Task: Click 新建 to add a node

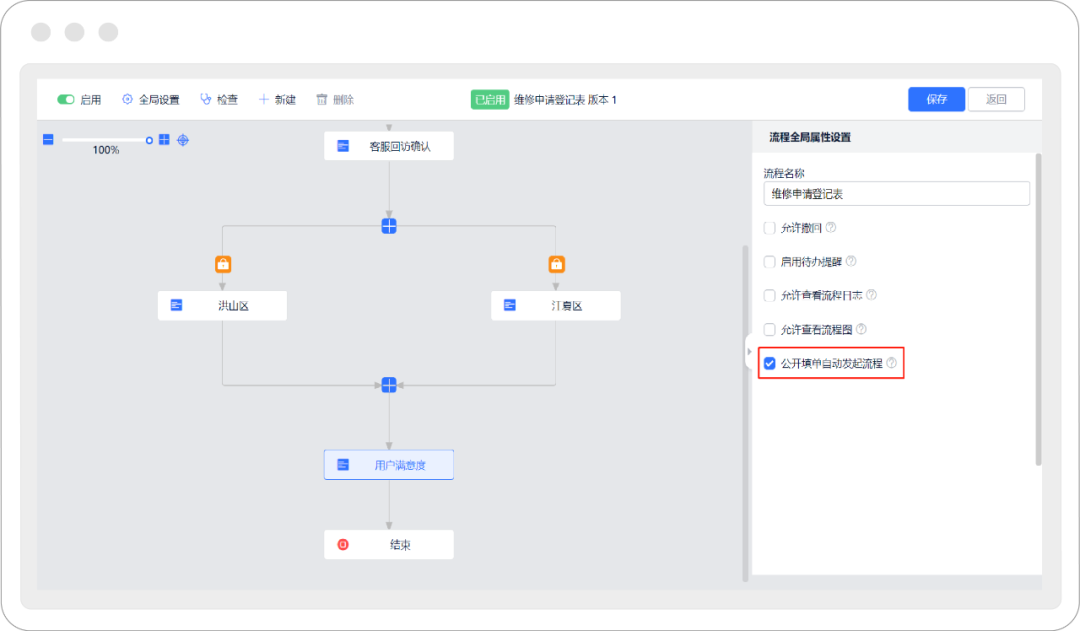Action: pyautogui.click(x=277, y=100)
